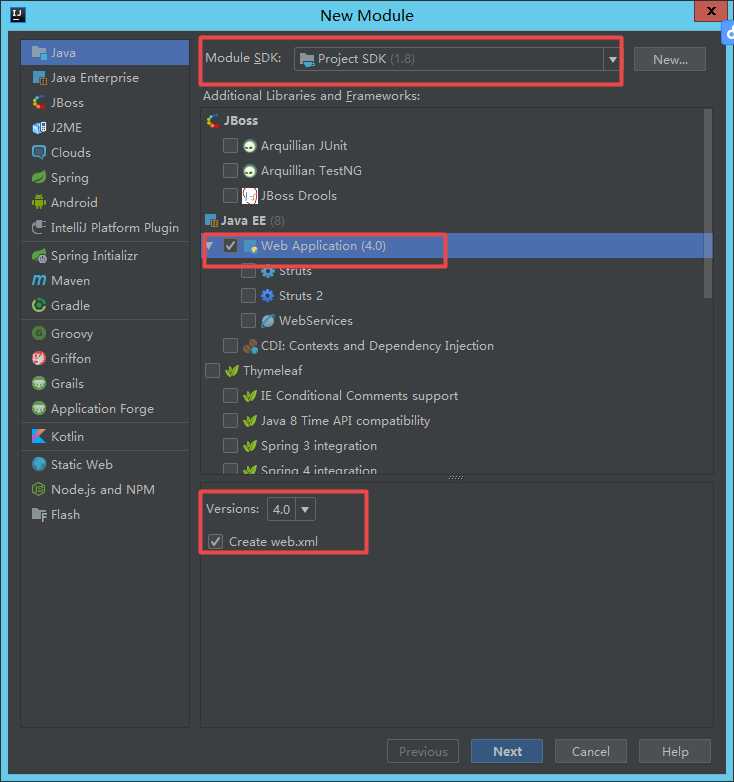
Task: Uncheck the Create web.xml checkbox
Action: click(215, 541)
